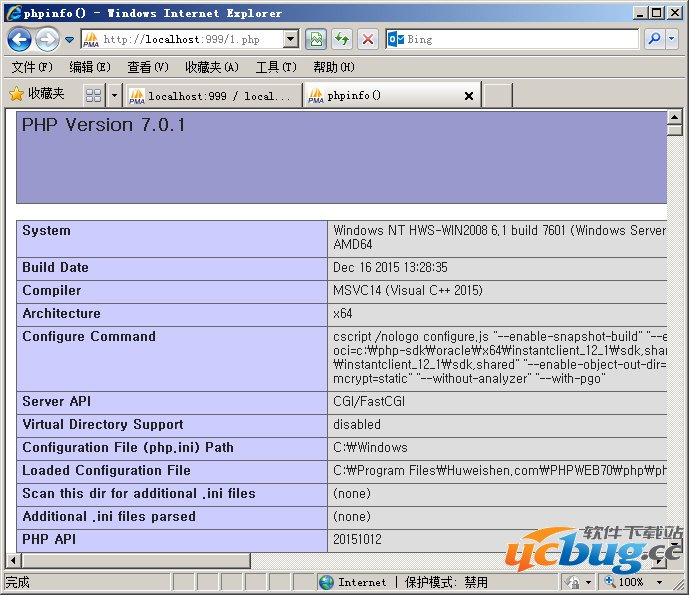
Task: Click the Compatibility View icon
Action: click(316, 39)
